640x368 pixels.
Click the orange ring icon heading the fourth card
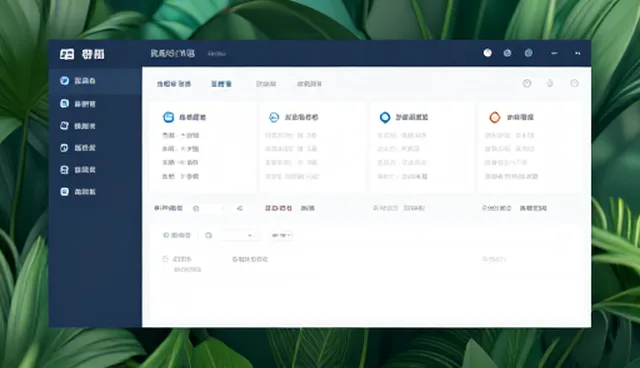(495, 117)
